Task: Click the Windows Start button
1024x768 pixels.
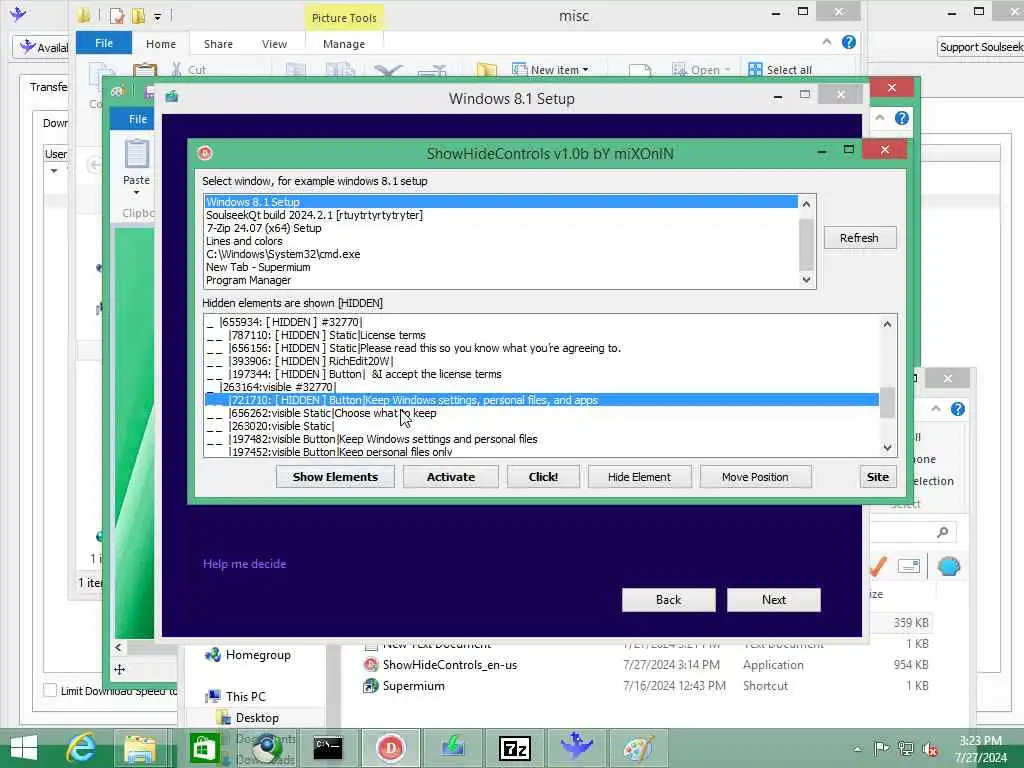Action: click(24, 748)
